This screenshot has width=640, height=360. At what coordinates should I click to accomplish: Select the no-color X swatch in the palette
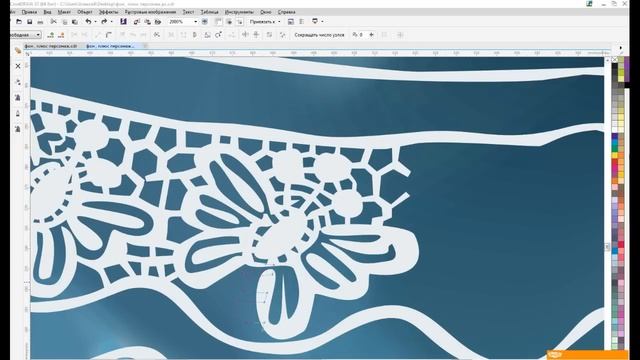(x=614, y=60)
